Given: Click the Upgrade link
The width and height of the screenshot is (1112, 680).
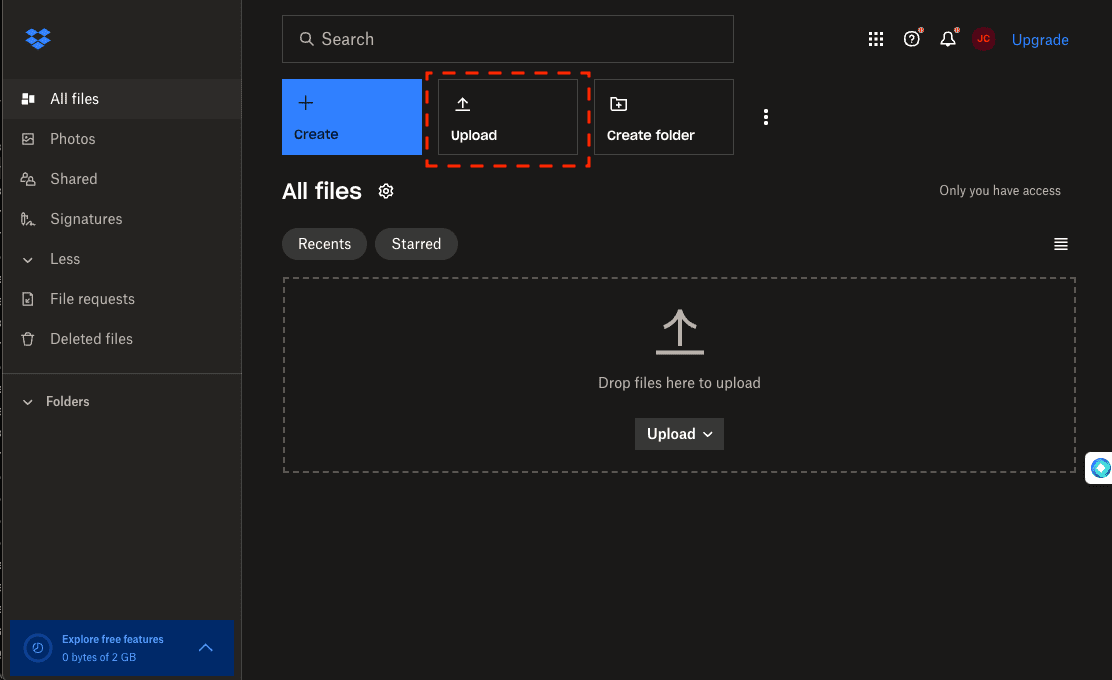Looking at the screenshot, I should pos(1040,40).
